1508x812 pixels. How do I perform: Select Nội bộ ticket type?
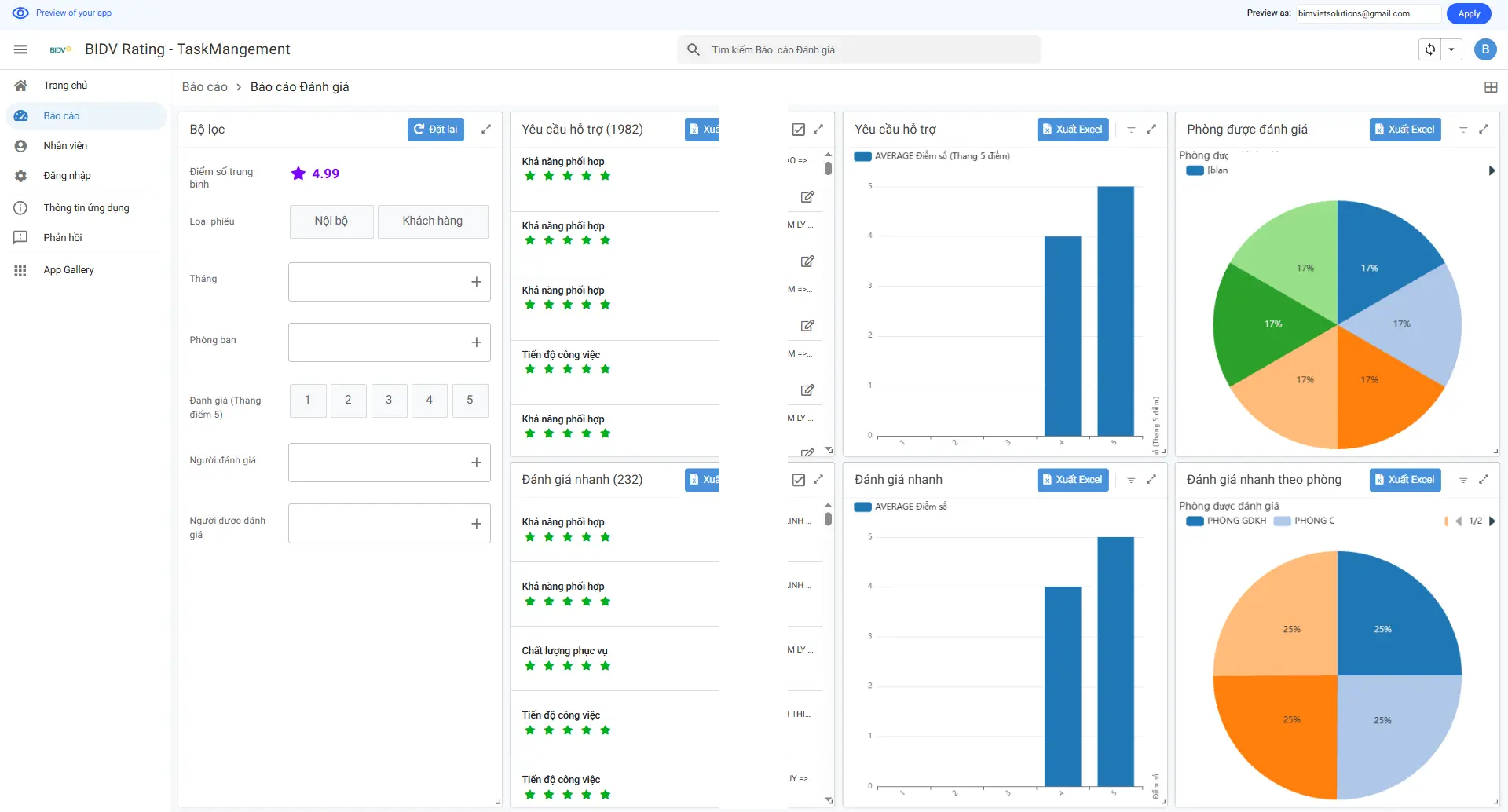331,221
